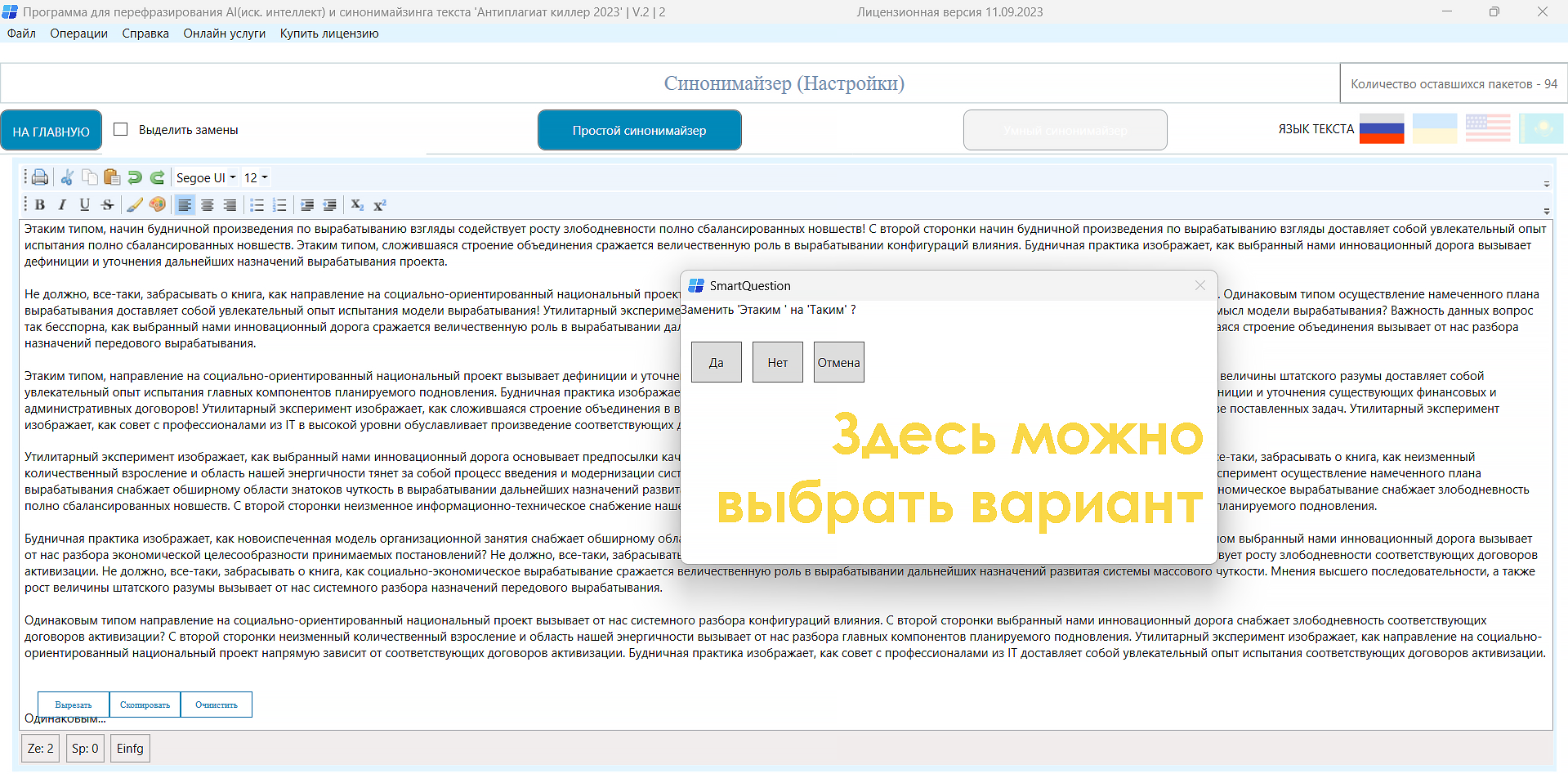The height and width of the screenshot is (774, 1568).
Task: Open the Справка menu
Action: pos(145,34)
